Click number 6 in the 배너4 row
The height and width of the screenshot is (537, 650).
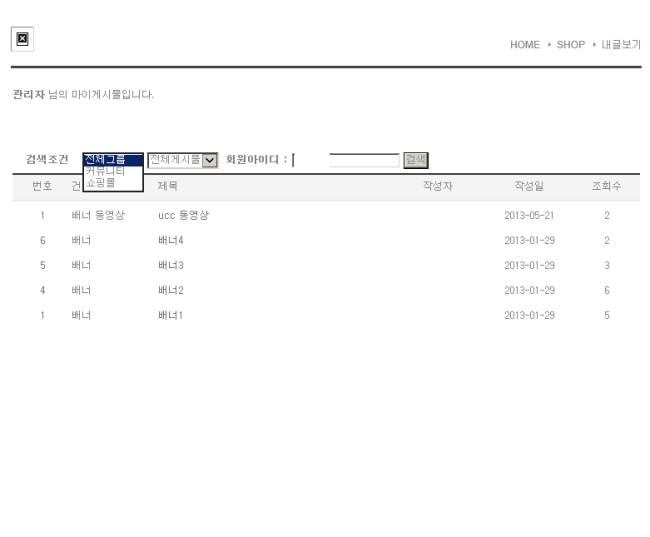point(43,241)
